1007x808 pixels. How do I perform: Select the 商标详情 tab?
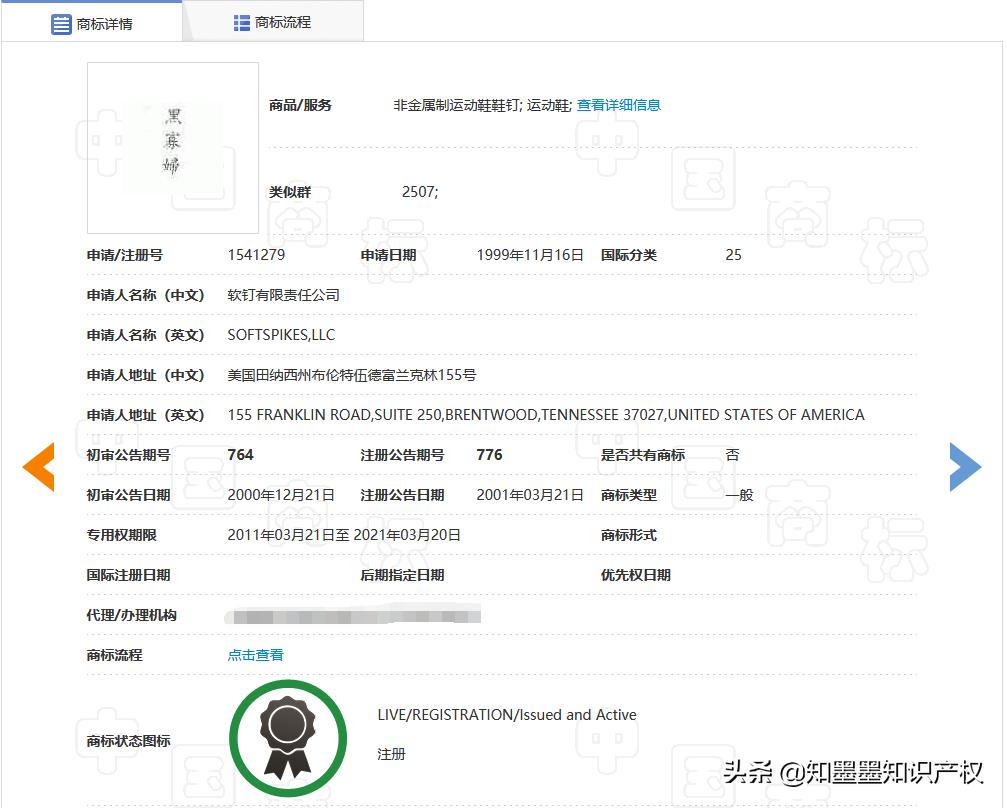coord(103,21)
